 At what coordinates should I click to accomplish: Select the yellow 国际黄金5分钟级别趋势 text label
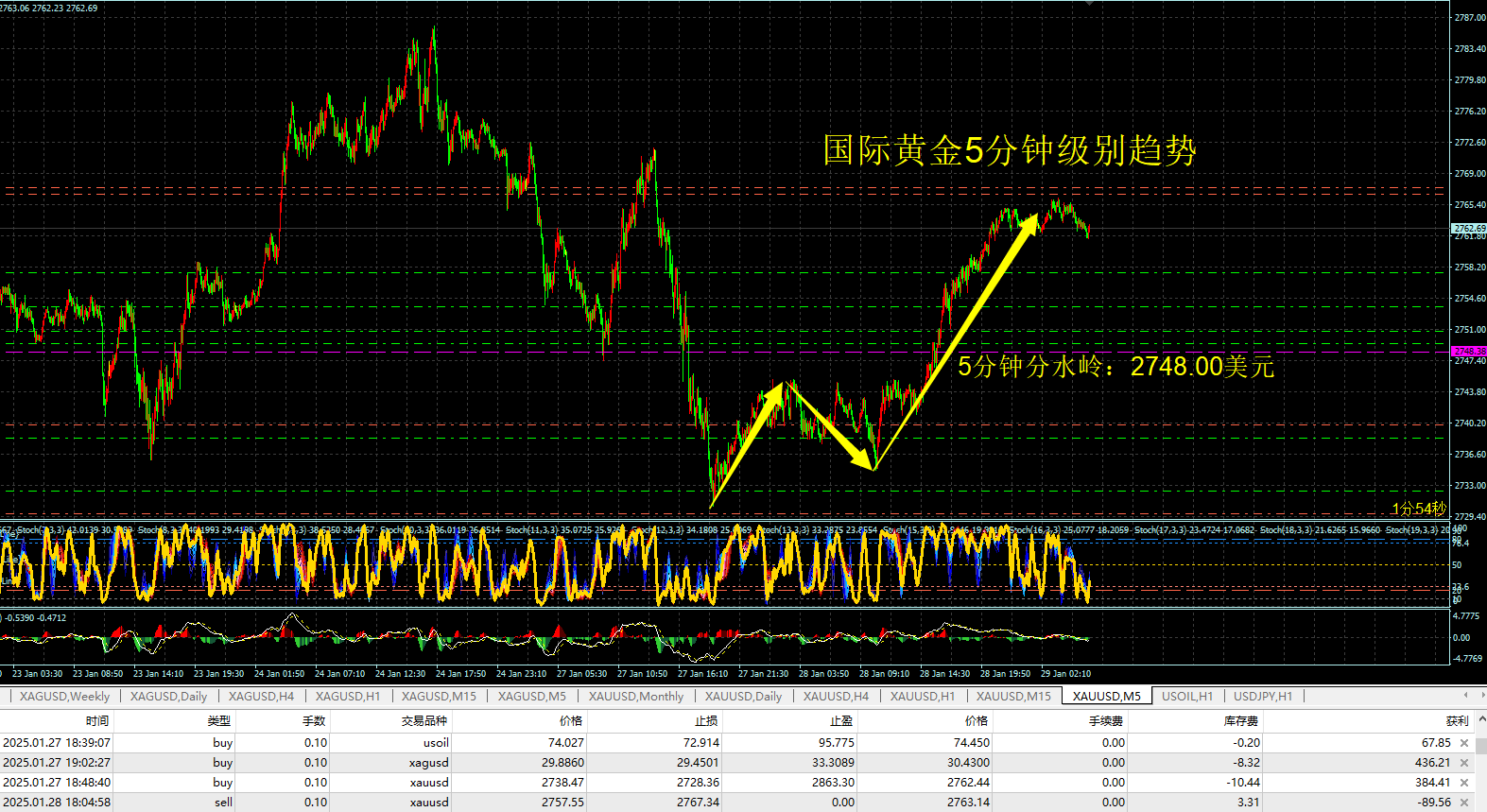(1009, 150)
